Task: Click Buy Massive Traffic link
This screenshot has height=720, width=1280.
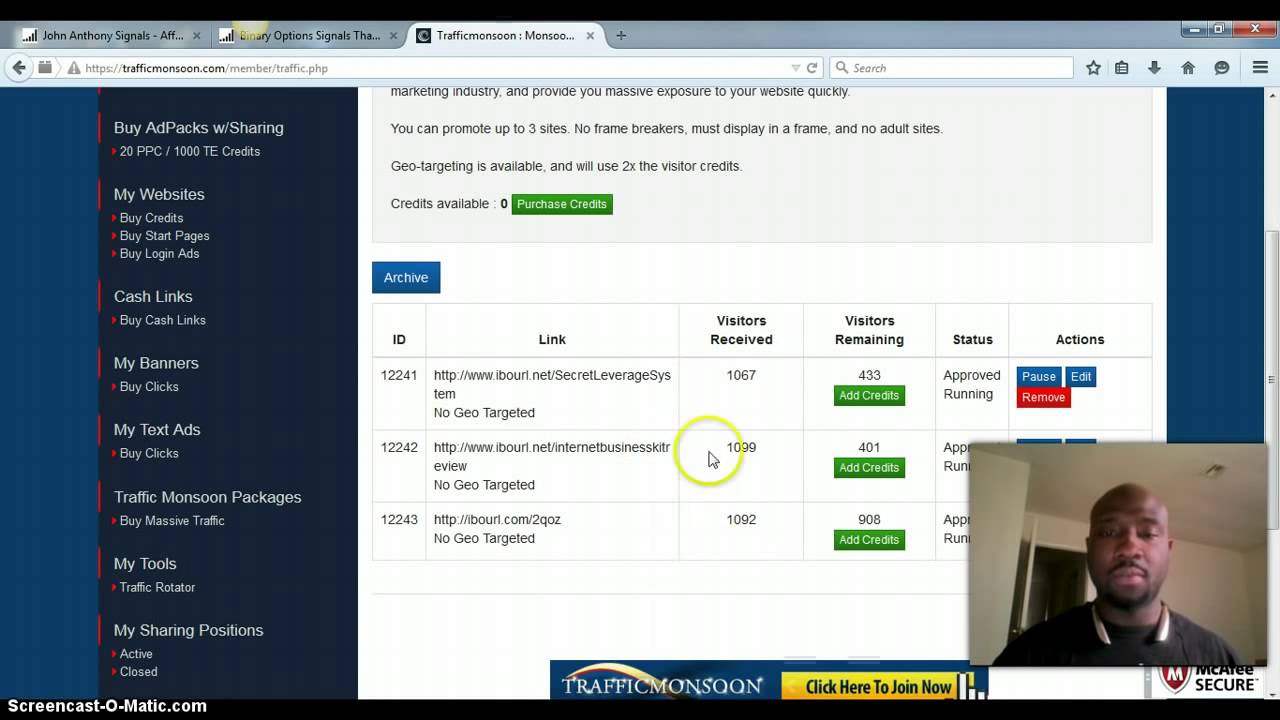Action: coord(172,521)
